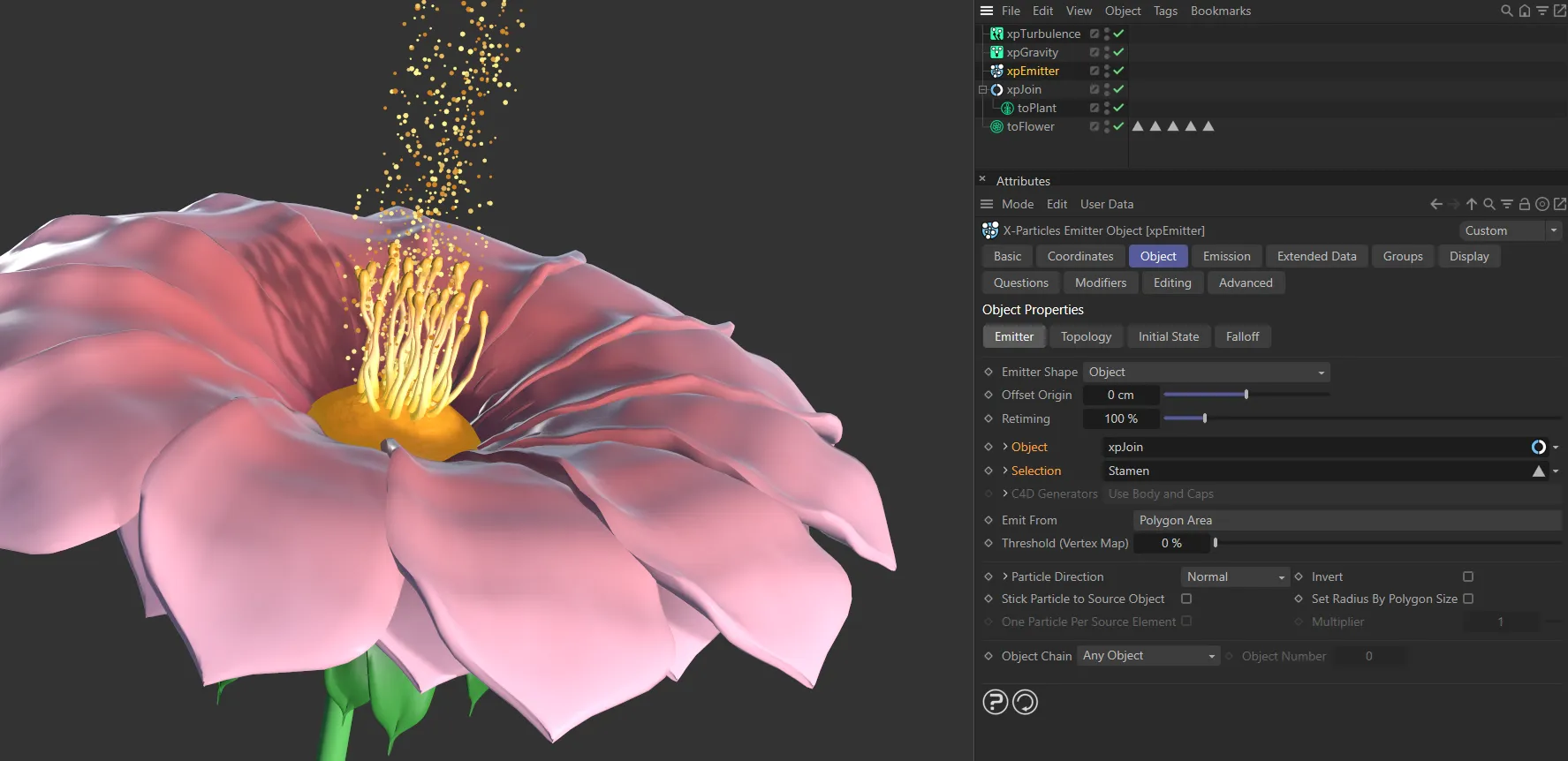Image resolution: width=1568 pixels, height=761 pixels.
Task: Open the Questions tab
Action: click(x=1021, y=283)
